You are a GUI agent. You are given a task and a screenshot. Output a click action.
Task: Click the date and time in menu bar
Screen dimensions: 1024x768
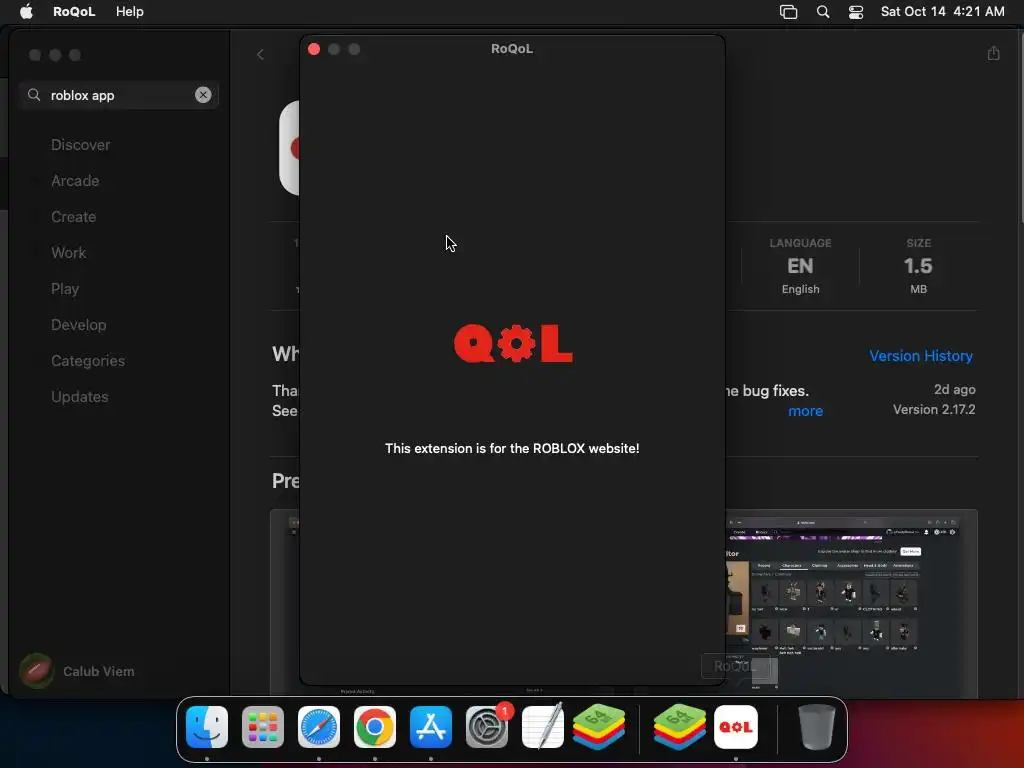tap(942, 12)
